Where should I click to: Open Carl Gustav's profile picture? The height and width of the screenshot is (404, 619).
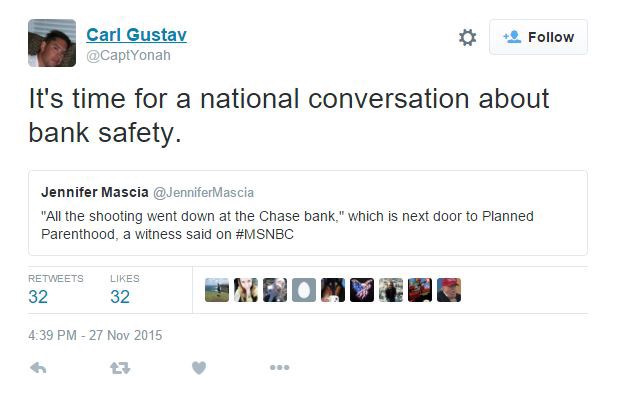click(x=50, y=43)
